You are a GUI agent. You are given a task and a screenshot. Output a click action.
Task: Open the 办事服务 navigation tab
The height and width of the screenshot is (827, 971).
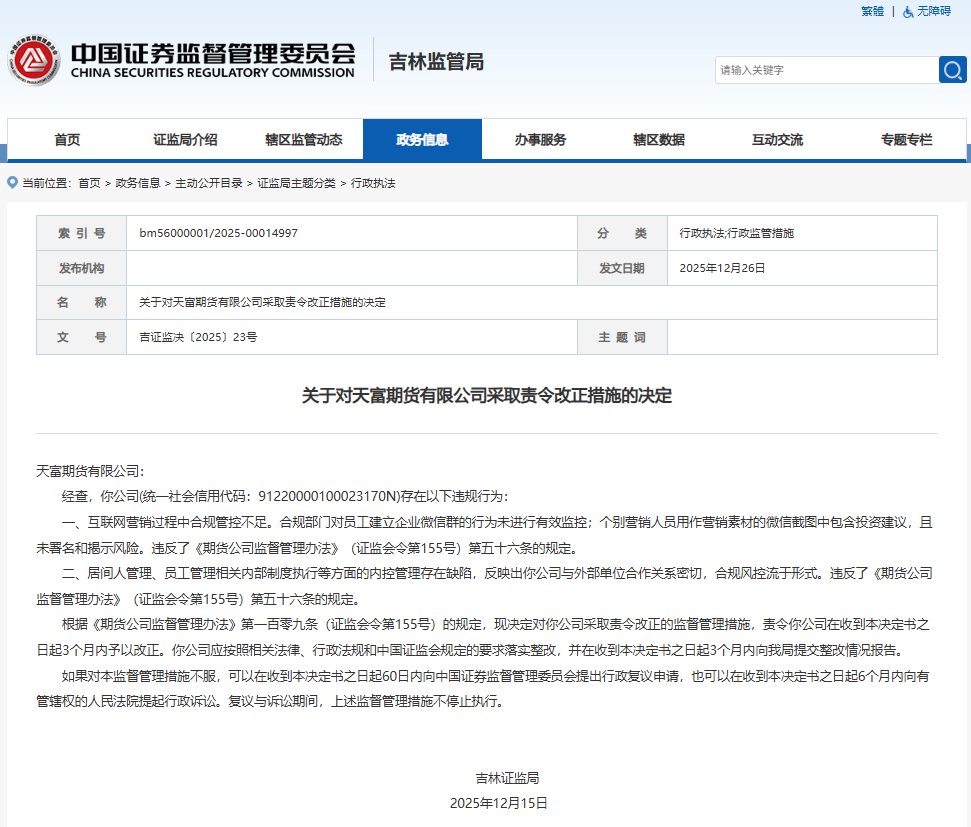540,140
